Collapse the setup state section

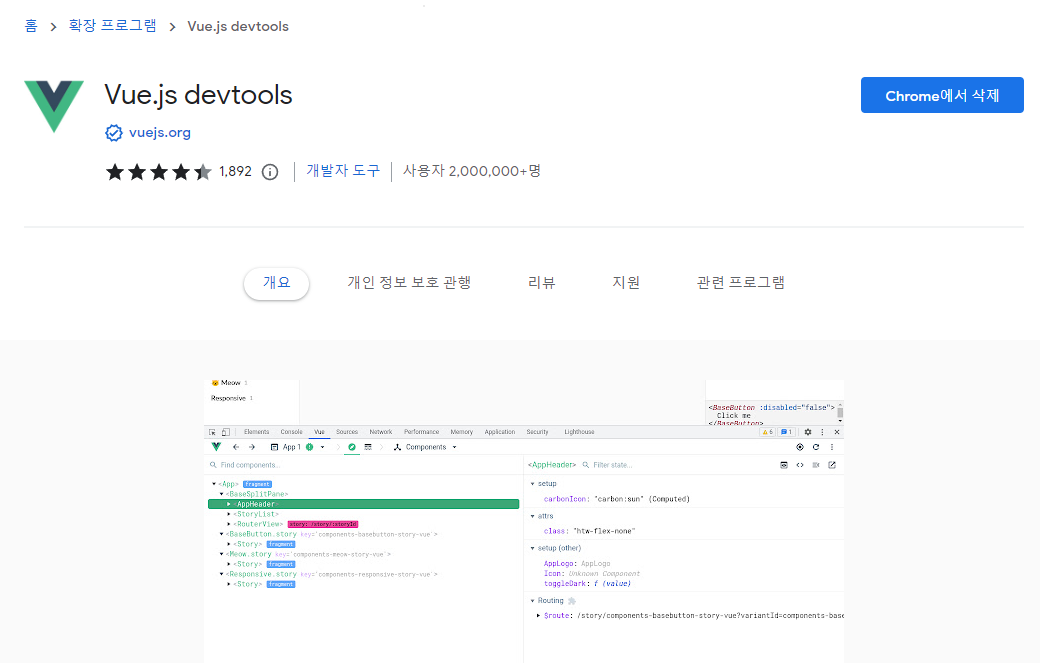click(533, 483)
